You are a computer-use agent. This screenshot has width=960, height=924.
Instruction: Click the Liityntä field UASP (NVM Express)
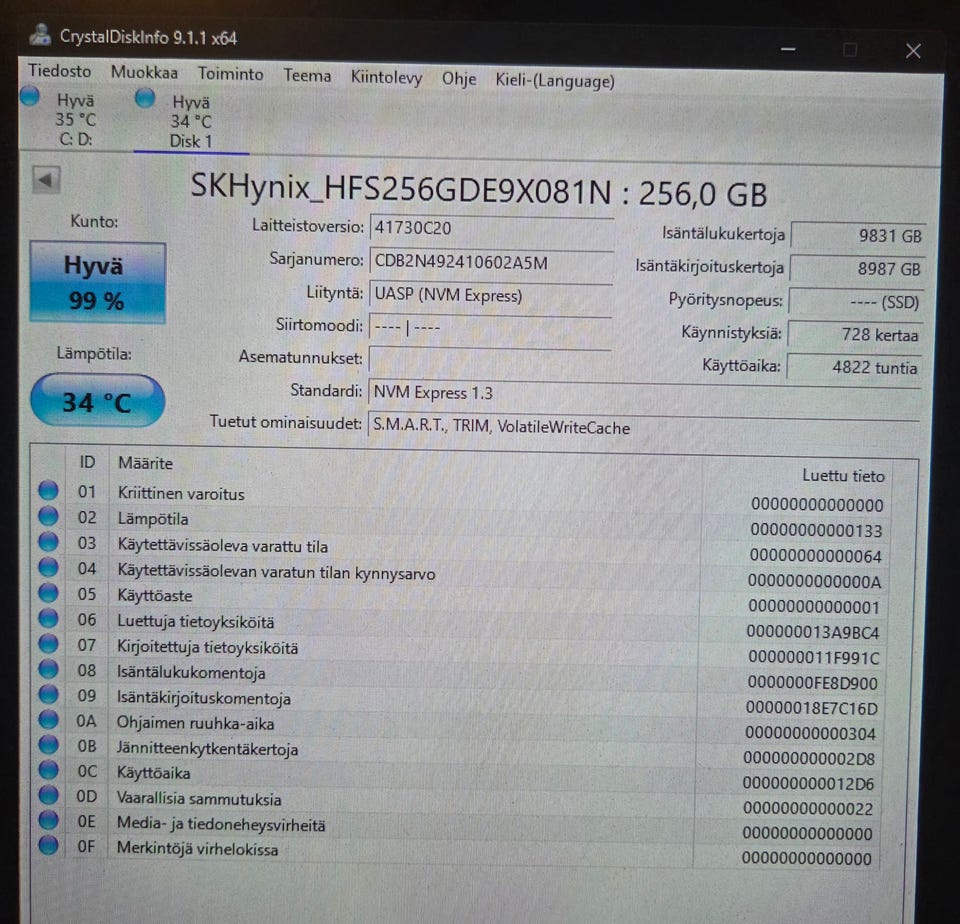490,295
